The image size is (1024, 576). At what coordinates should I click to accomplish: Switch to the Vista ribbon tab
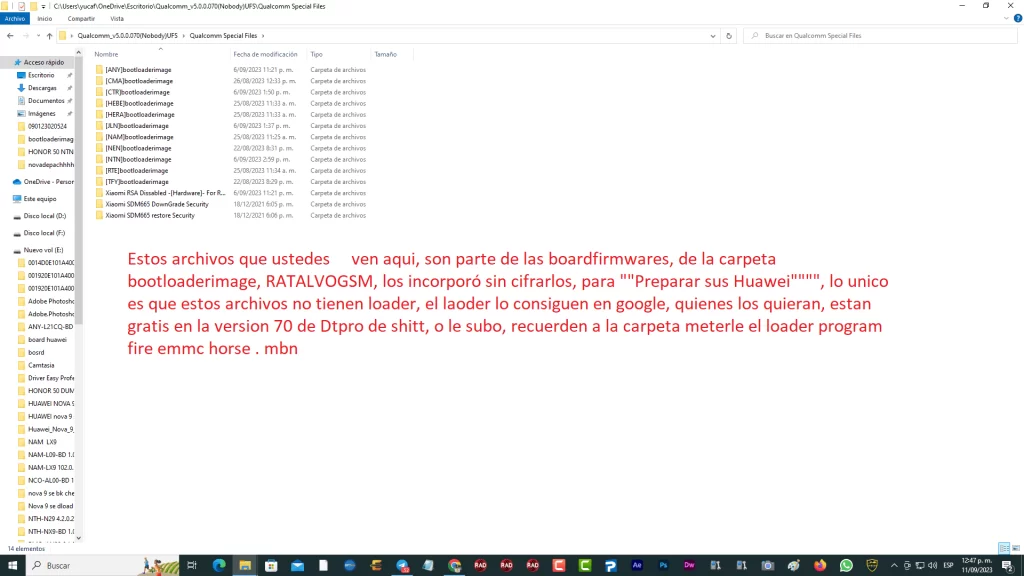pyautogui.click(x=117, y=18)
